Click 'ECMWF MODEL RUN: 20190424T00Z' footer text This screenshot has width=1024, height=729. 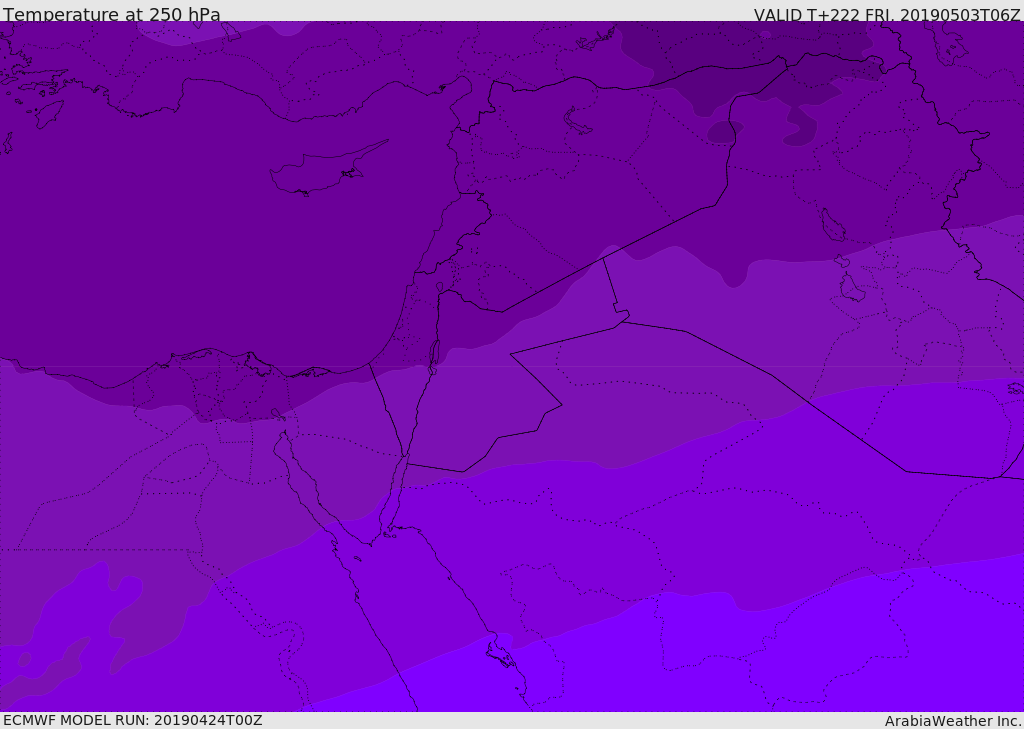coord(133,720)
